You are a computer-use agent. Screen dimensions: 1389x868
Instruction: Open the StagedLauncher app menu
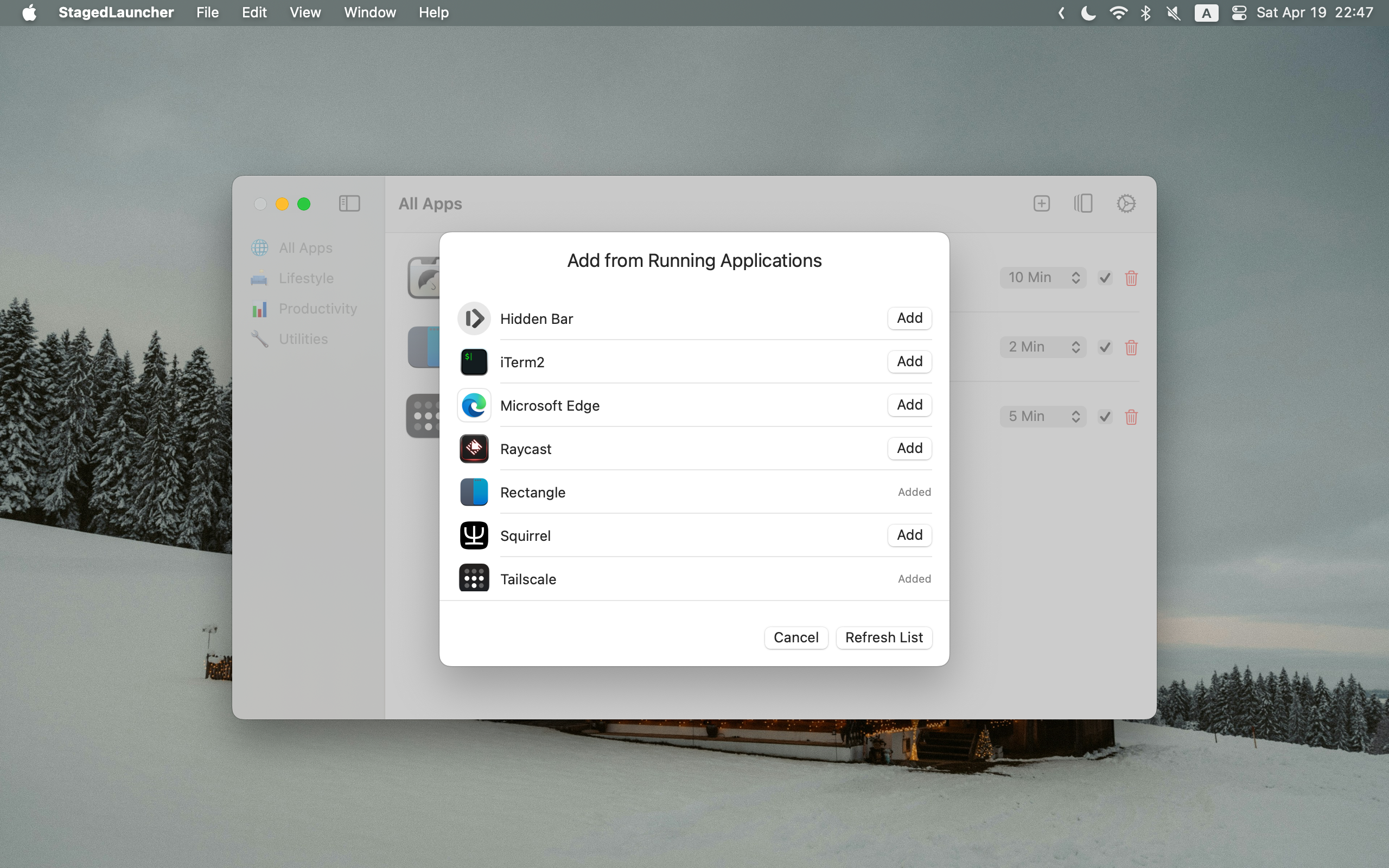point(116,12)
